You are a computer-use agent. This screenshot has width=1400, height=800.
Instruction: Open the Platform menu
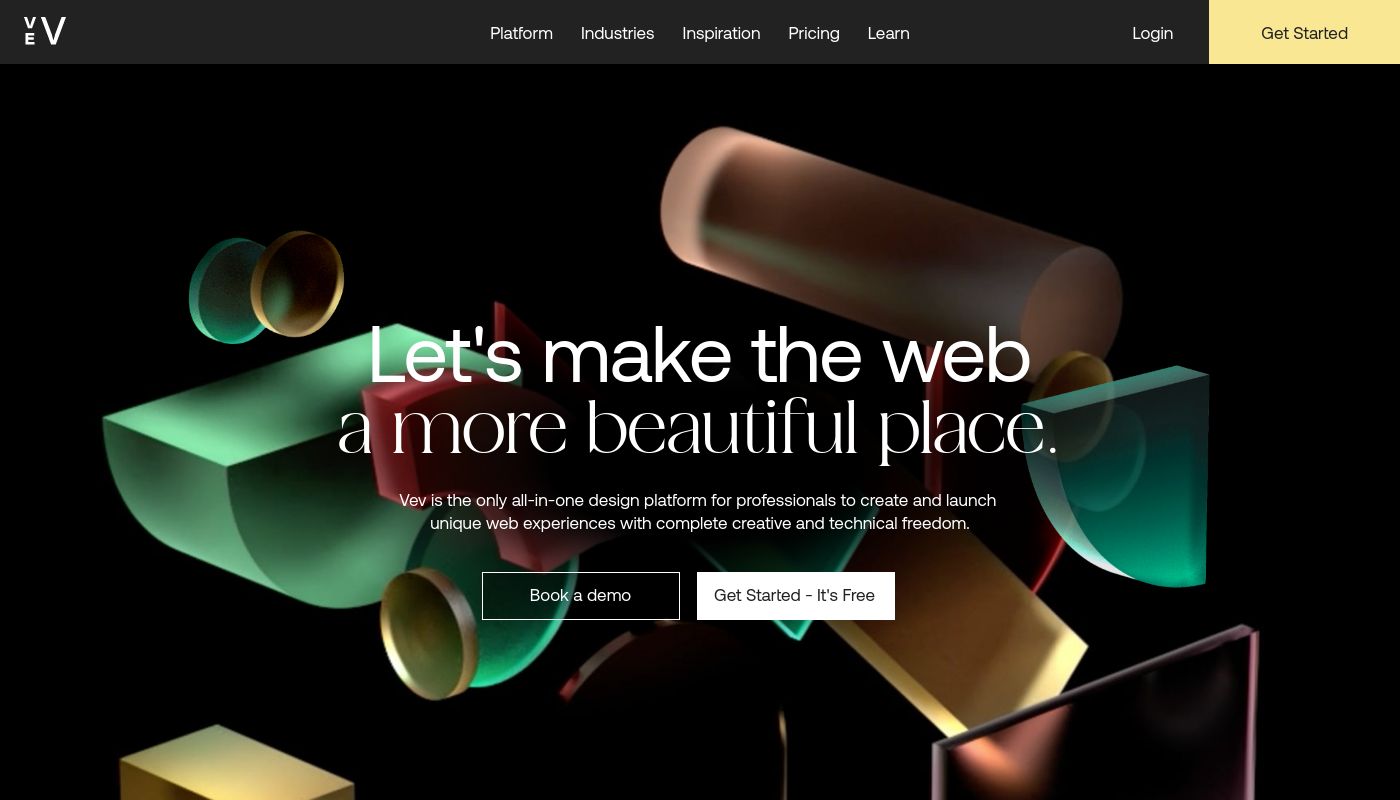[x=521, y=33]
